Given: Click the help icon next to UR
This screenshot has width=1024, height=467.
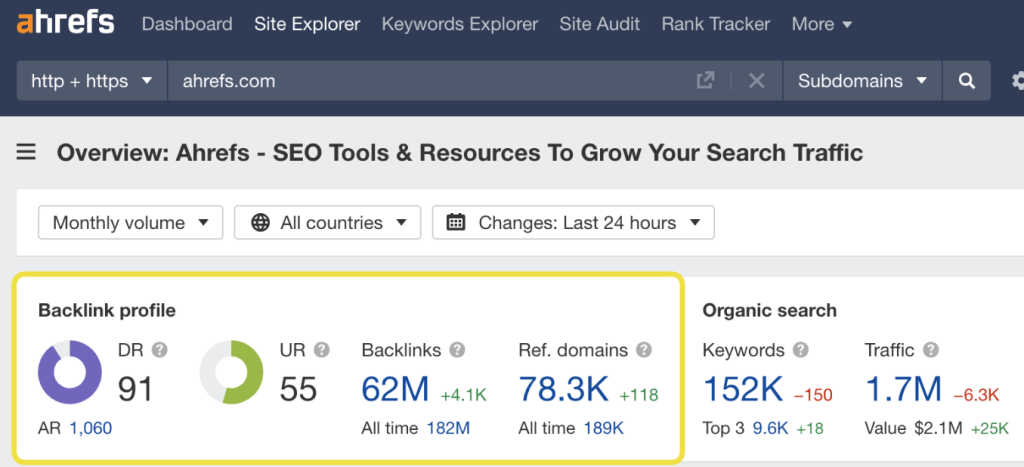Looking at the screenshot, I should coord(321,350).
